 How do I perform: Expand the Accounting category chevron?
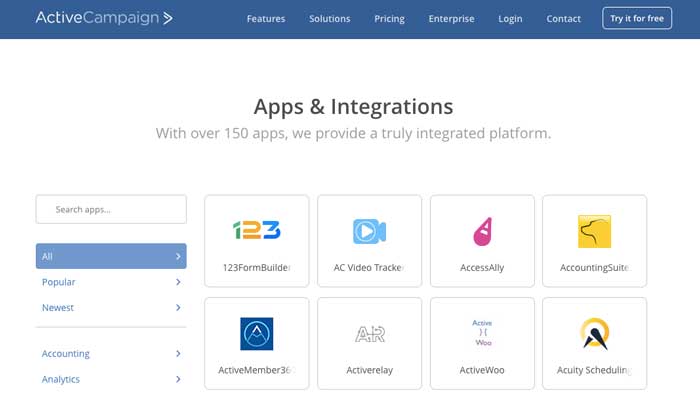click(178, 354)
